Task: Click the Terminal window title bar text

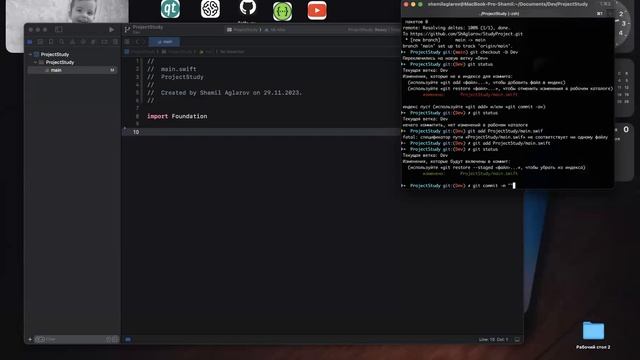Action: click(508, 4)
